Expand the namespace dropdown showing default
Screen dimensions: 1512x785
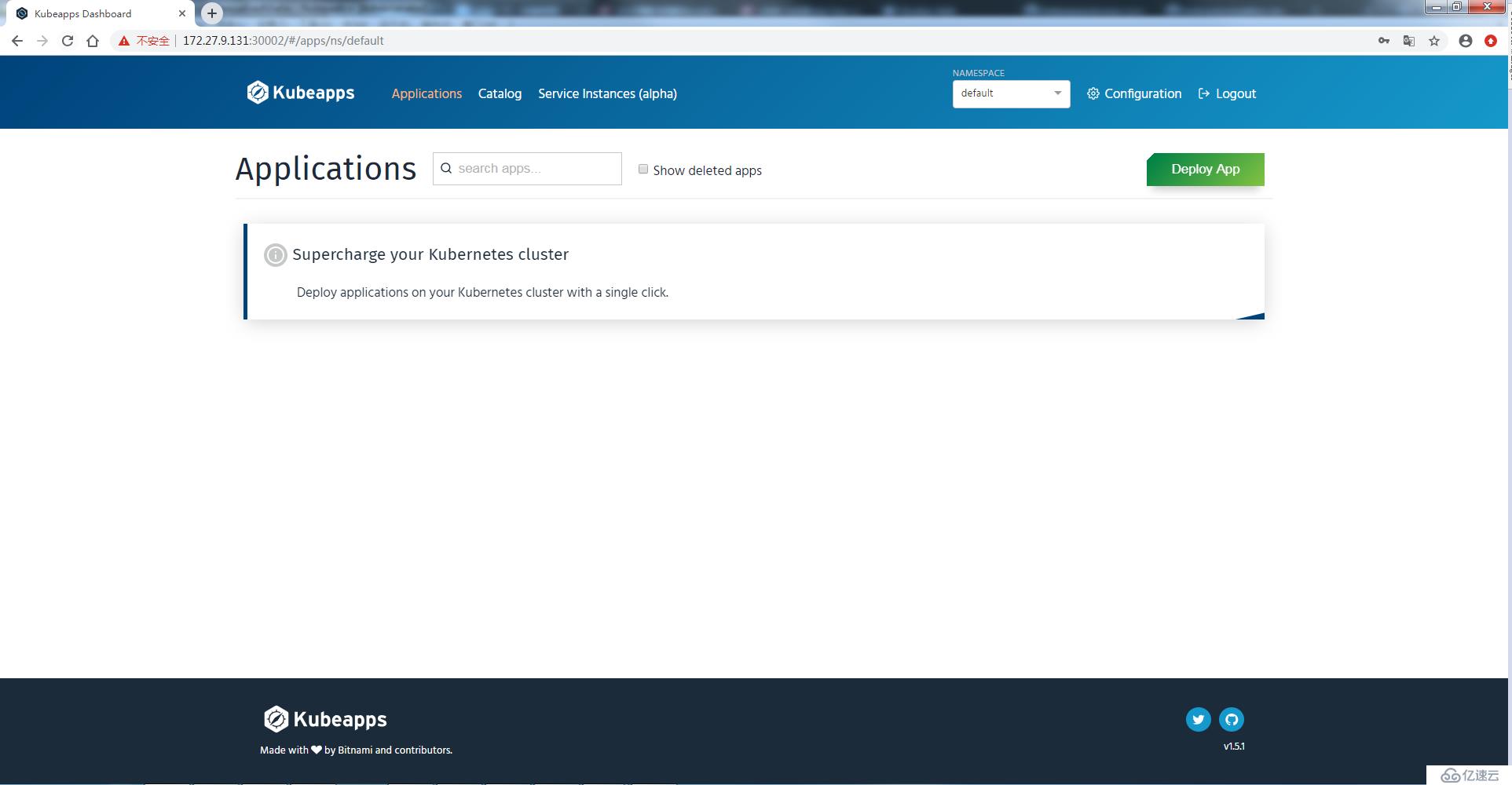coord(1011,93)
